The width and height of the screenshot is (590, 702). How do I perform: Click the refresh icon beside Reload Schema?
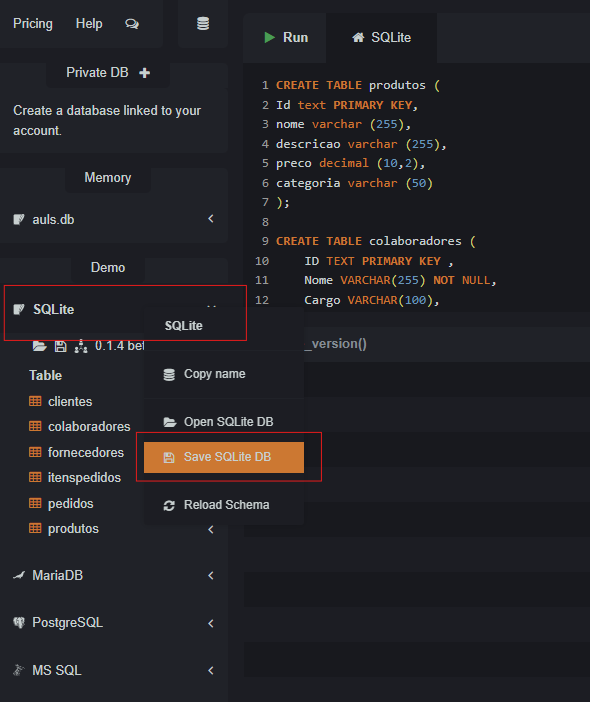point(169,506)
